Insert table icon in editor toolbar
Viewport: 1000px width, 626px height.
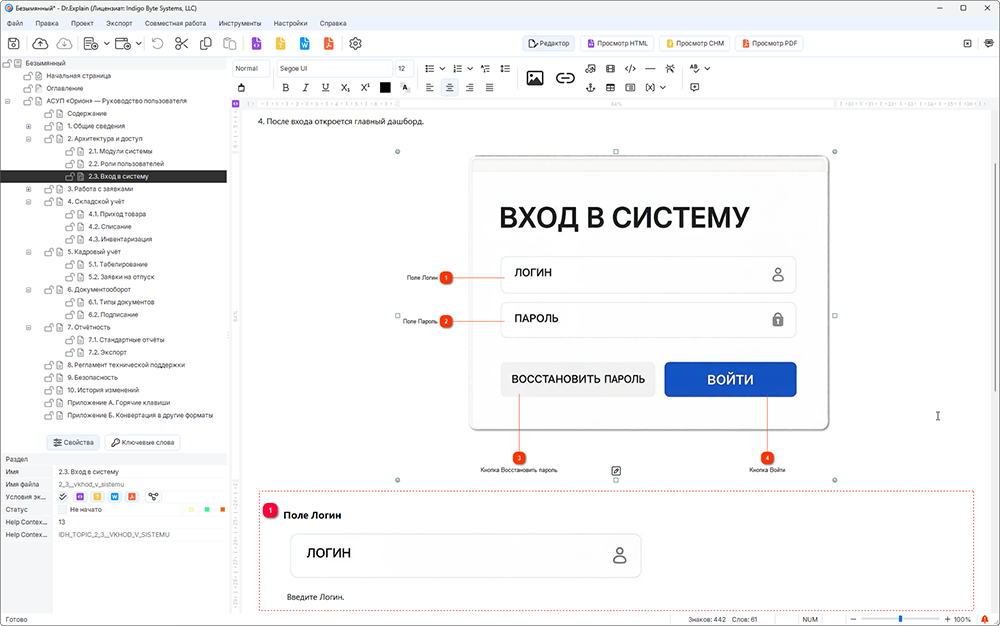pos(610,87)
